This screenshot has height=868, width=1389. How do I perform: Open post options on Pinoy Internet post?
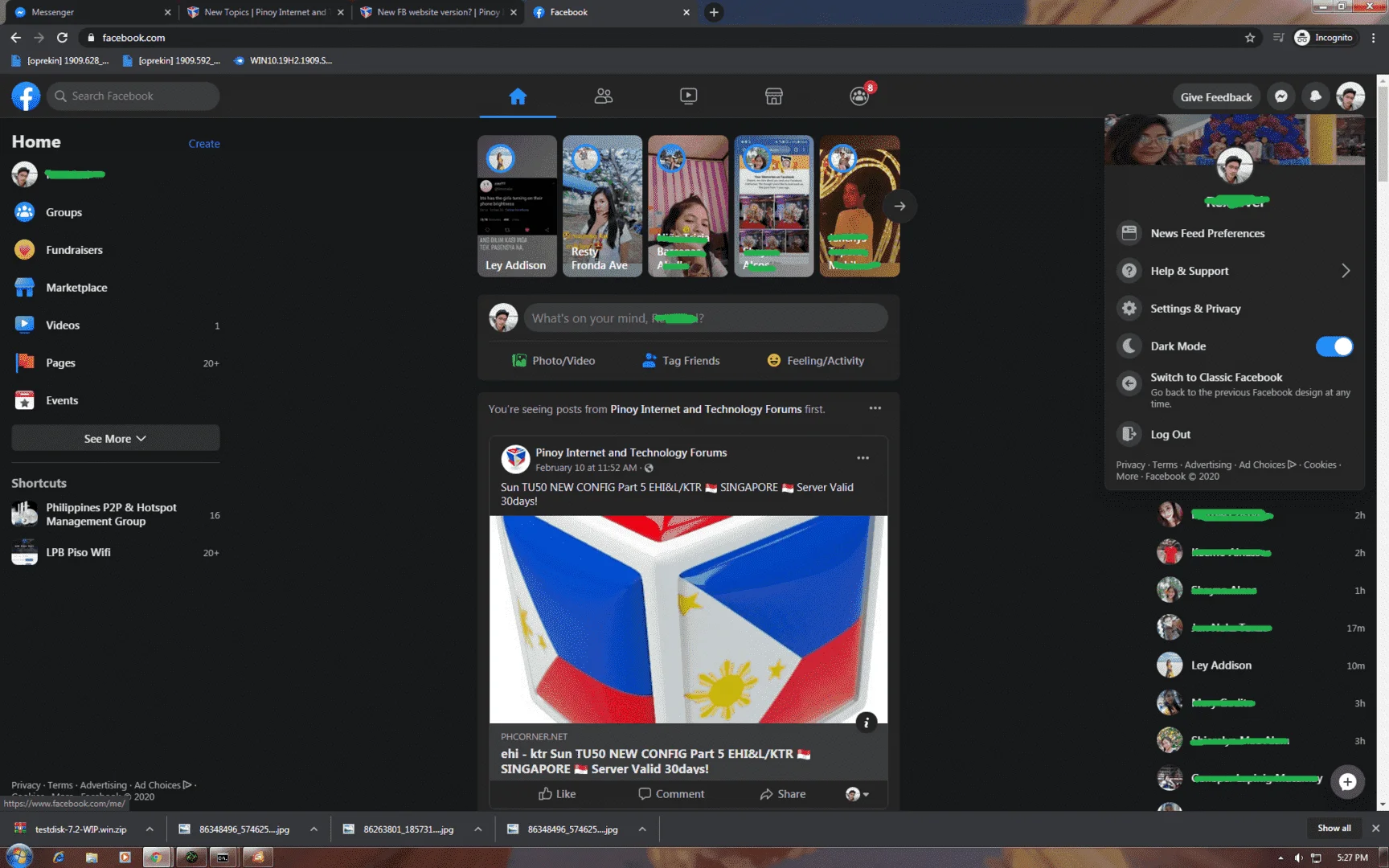(x=862, y=458)
